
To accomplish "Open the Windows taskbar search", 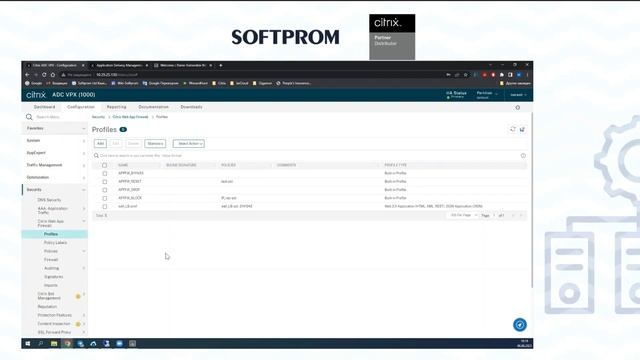I will (41, 344).
